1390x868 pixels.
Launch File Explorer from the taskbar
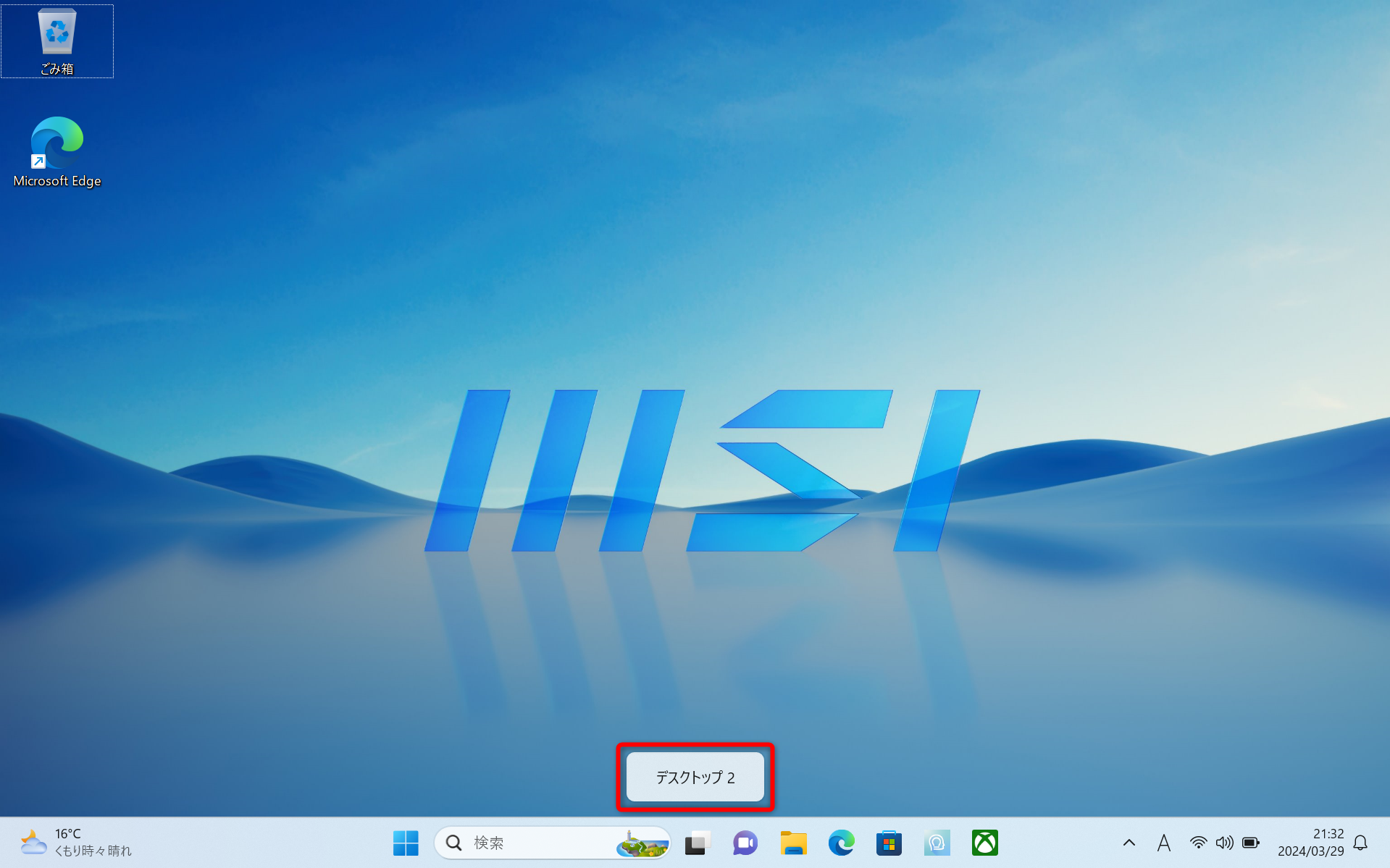pyautogui.click(x=793, y=842)
